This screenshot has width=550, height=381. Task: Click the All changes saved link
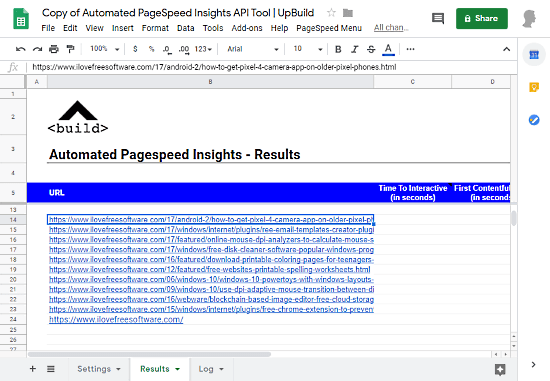coord(391,27)
